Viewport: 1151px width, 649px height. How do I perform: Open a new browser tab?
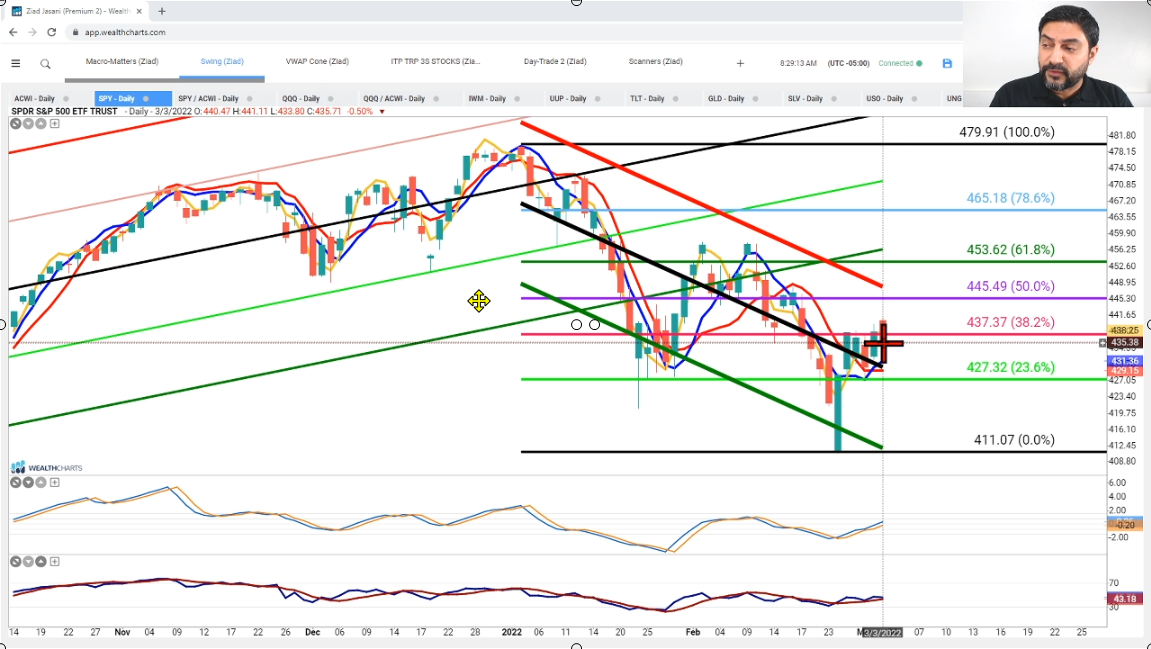click(161, 11)
